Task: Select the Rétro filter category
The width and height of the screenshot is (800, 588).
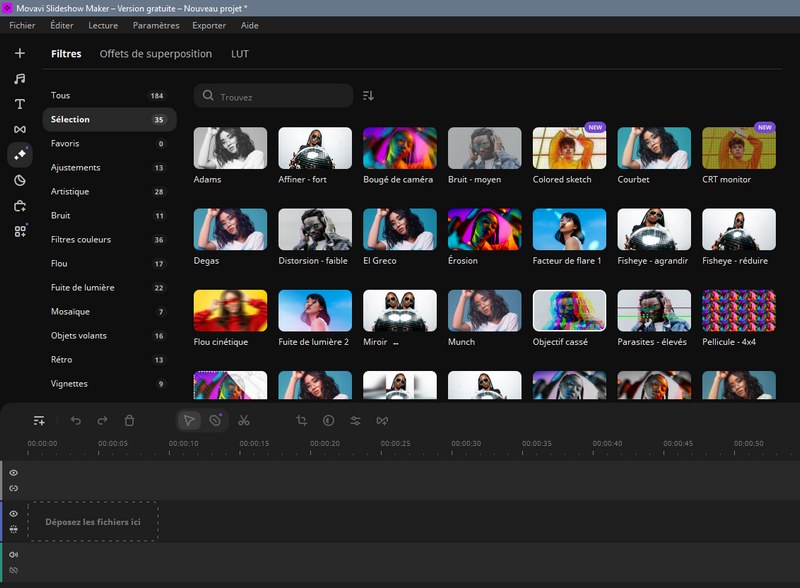Action: pos(64,360)
